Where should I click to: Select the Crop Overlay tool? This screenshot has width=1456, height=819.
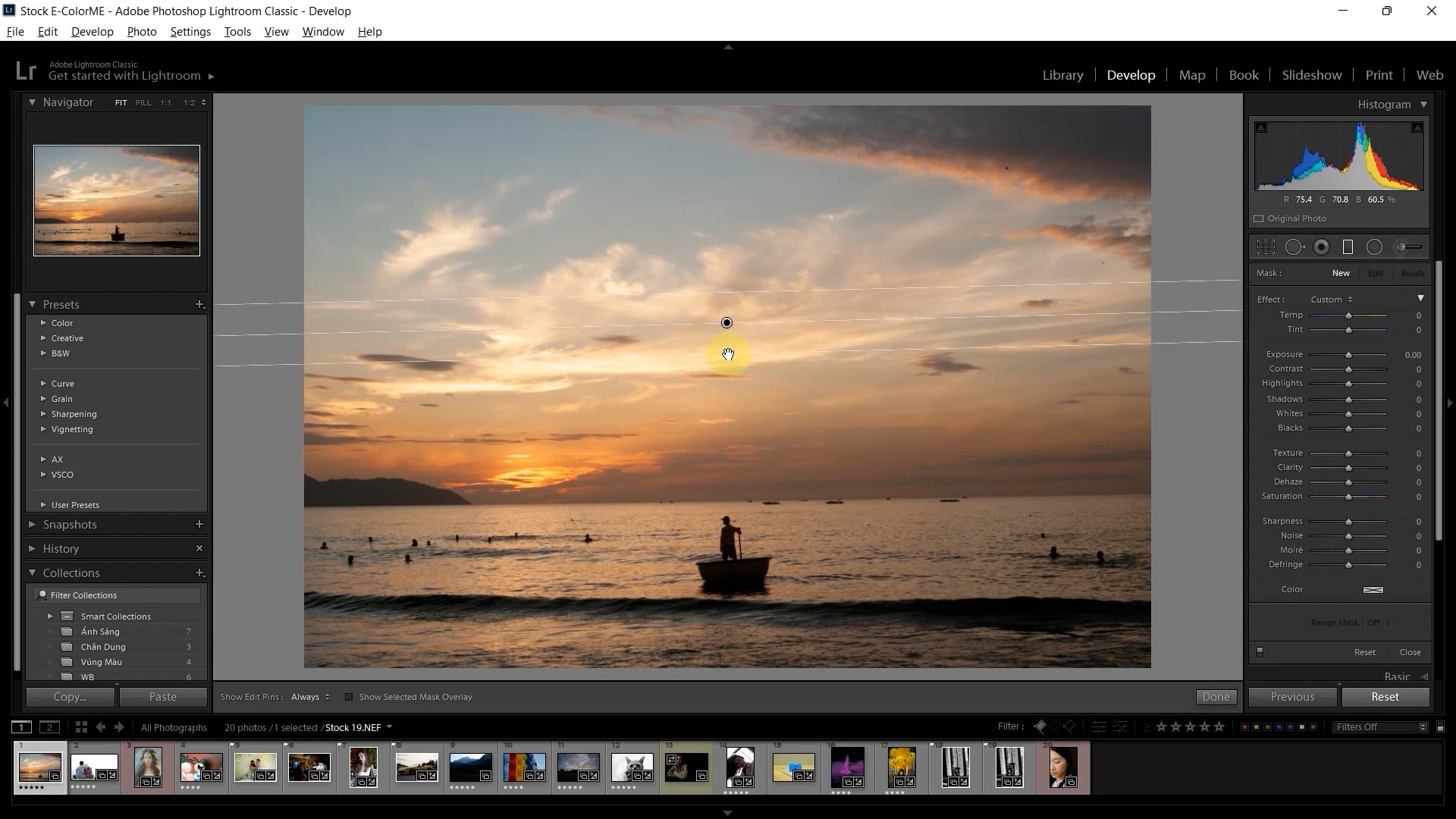(1266, 247)
